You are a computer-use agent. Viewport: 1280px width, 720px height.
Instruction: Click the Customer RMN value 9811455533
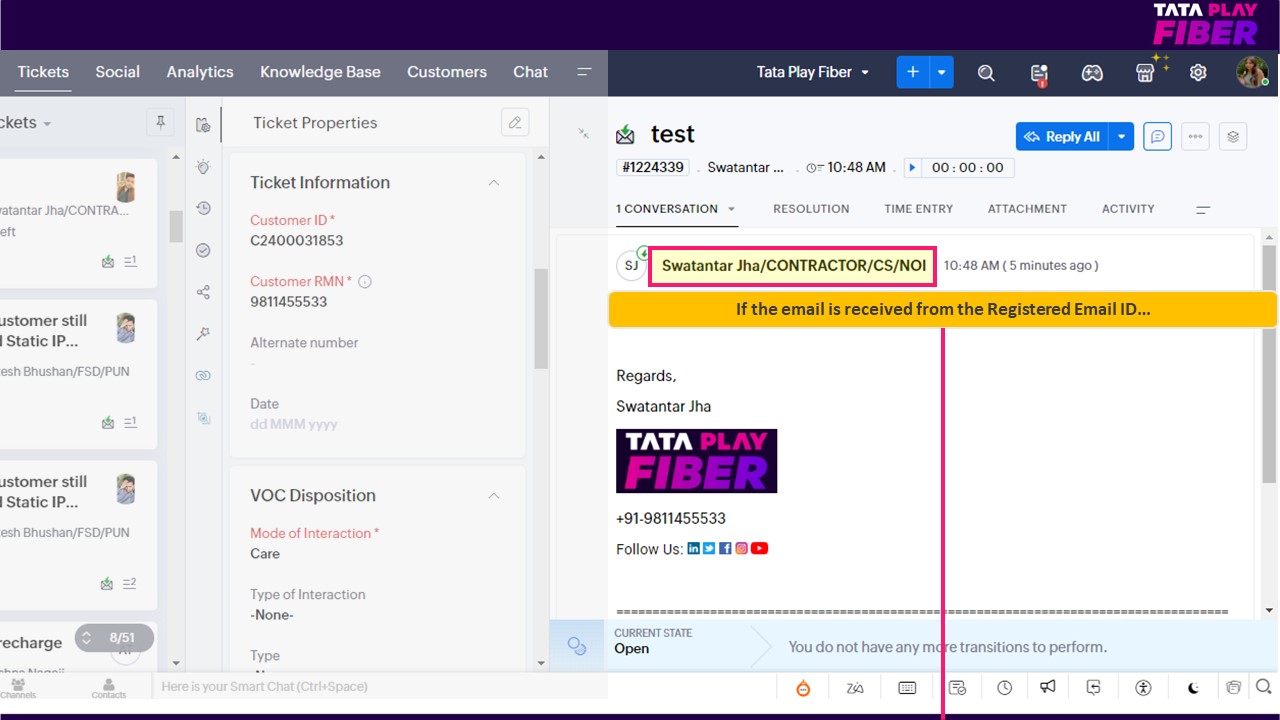[289, 301]
